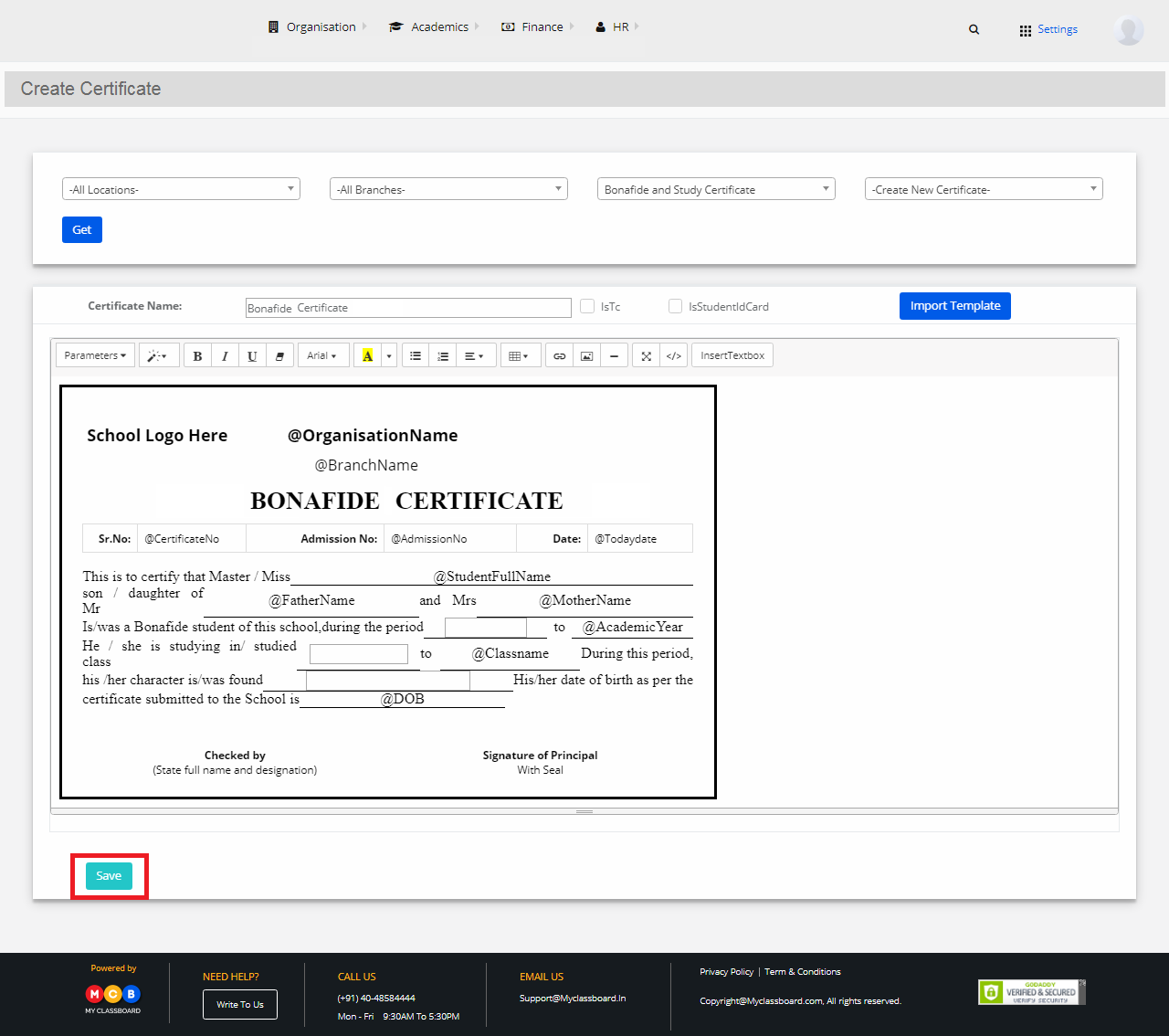Open the Organisation menu
1169x1036 pixels.
pyautogui.click(x=317, y=26)
